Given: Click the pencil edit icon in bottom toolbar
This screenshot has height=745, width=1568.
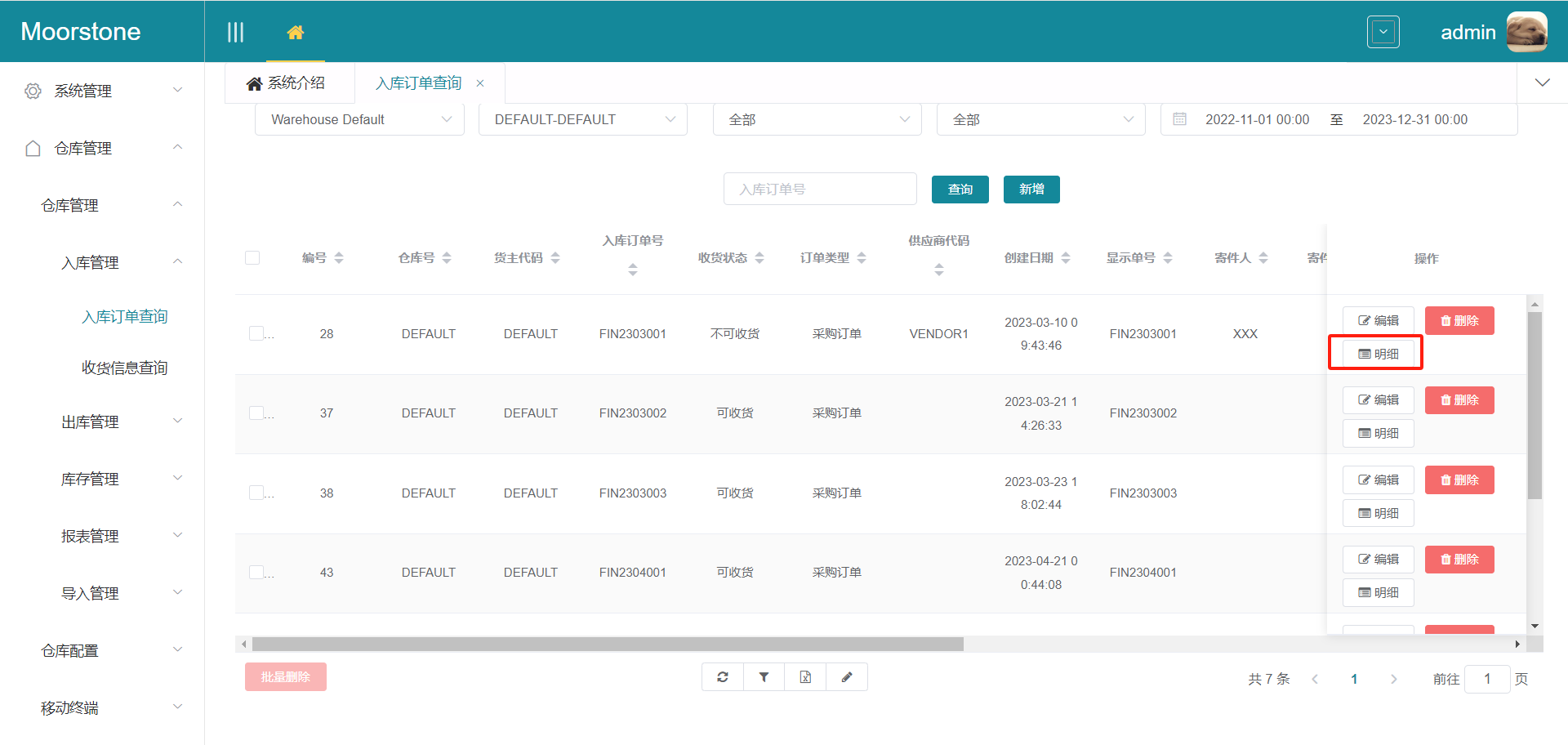Looking at the screenshot, I should tap(847, 677).
